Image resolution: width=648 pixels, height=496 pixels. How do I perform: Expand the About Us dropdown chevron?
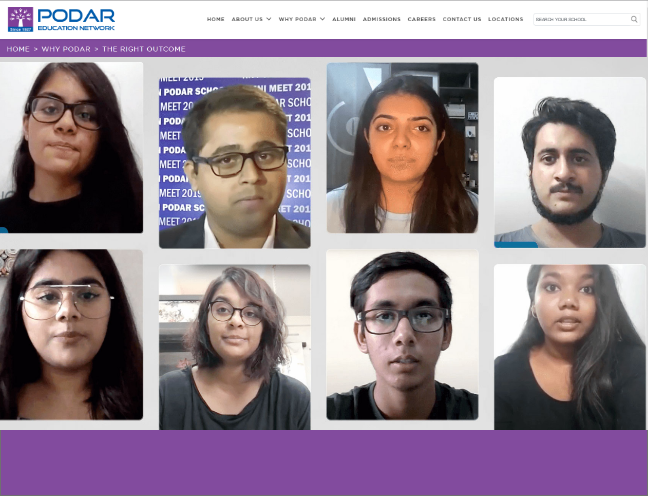[x=269, y=19]
